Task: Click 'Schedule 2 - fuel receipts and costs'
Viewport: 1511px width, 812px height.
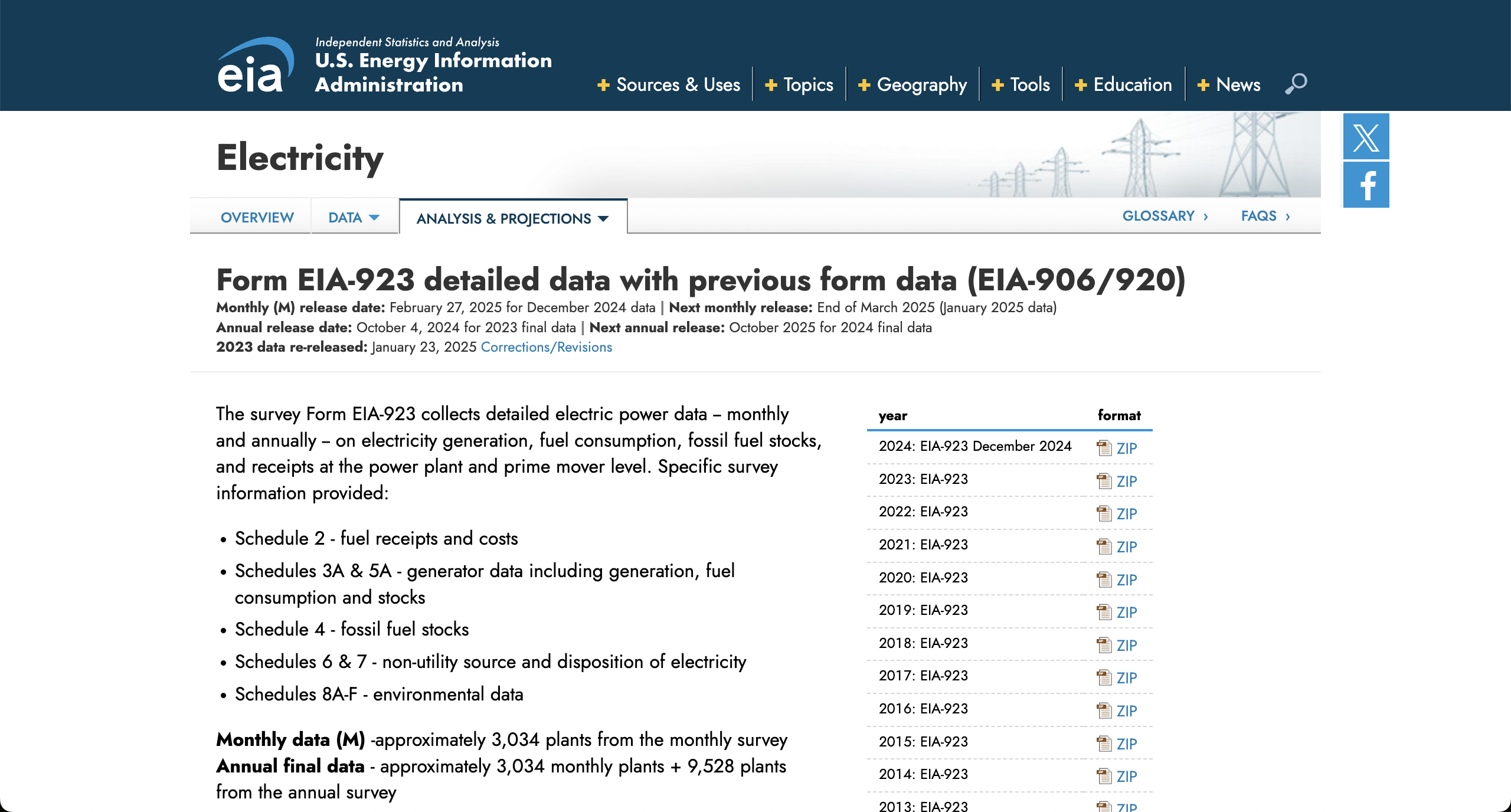Action: [377, 538]
